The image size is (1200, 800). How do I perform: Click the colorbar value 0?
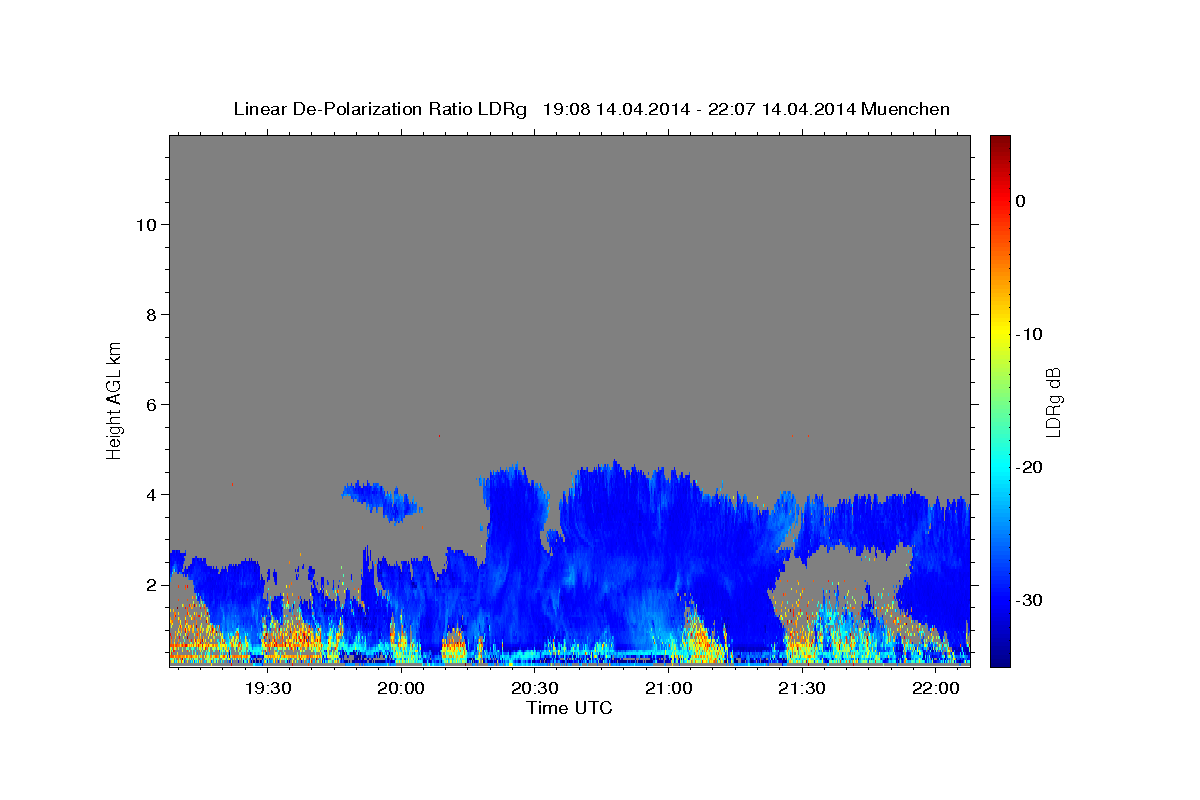click(1020, 201)
